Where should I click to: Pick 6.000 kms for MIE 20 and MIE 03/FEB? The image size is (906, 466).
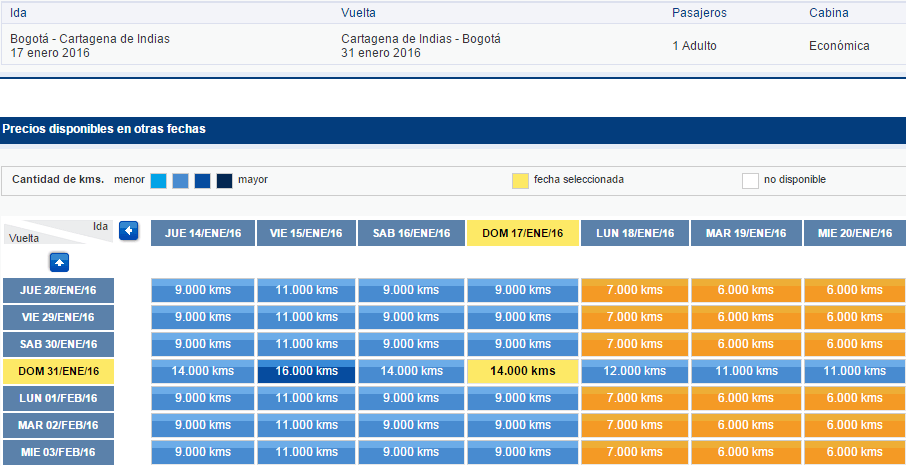pos(855,452)
